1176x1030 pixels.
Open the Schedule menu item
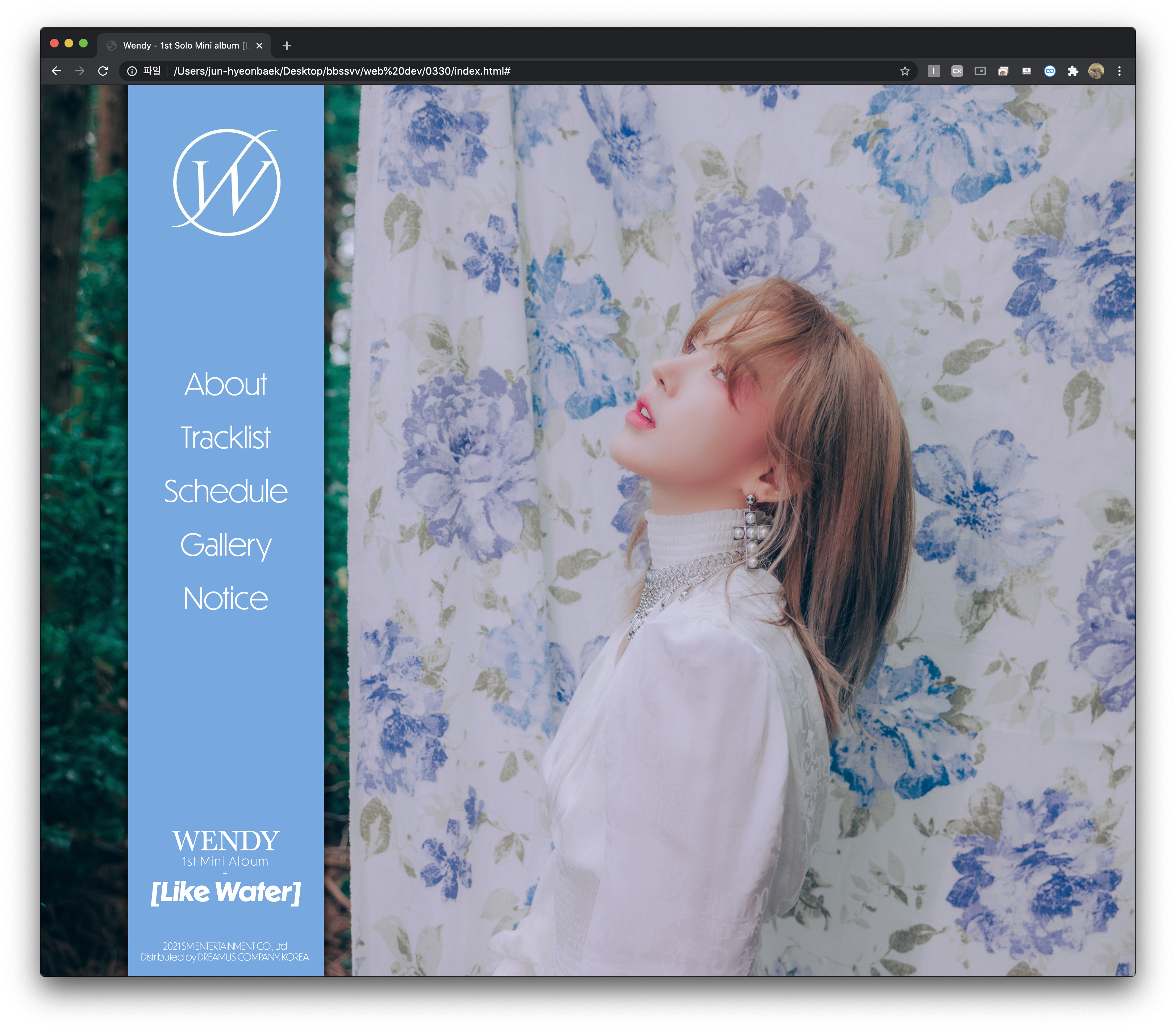pos(225,491)
